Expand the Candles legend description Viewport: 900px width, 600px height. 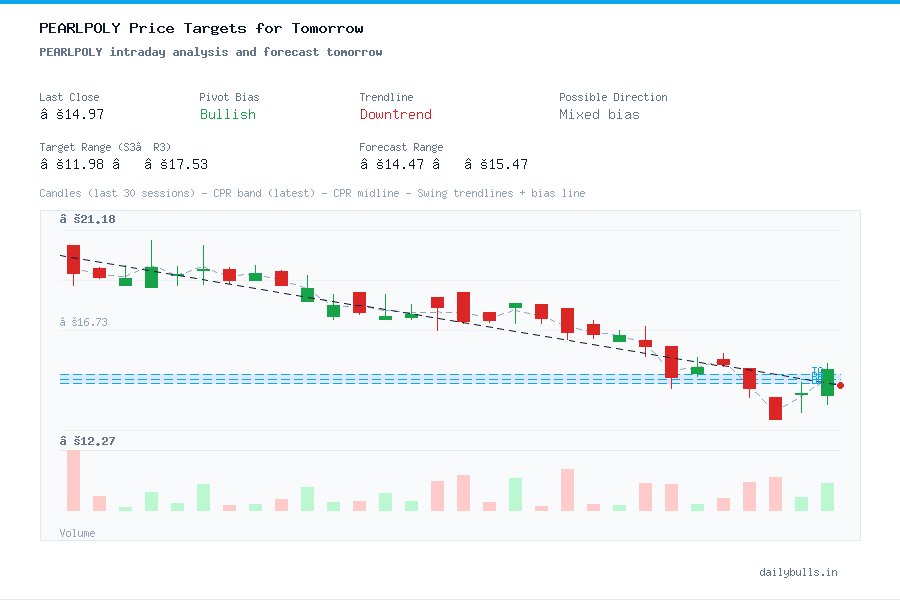(x=310, y=193)
